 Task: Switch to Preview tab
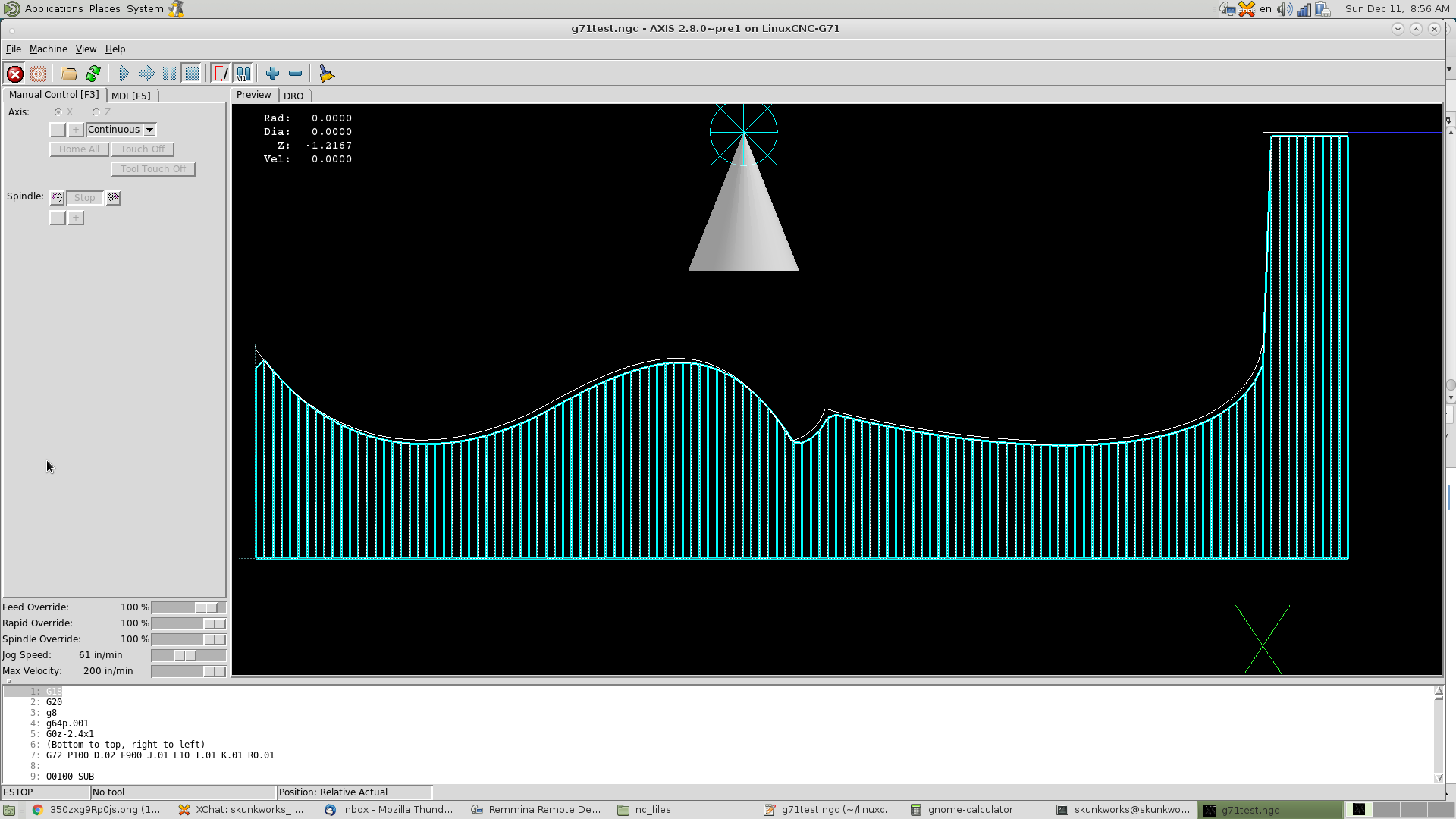click(253, 95)
